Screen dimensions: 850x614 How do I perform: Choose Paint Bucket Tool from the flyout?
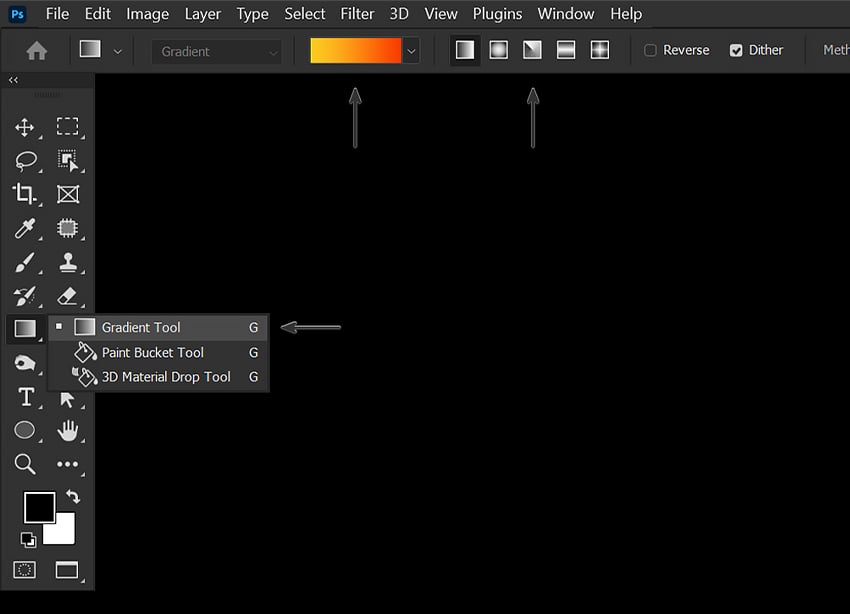point(153,352)
